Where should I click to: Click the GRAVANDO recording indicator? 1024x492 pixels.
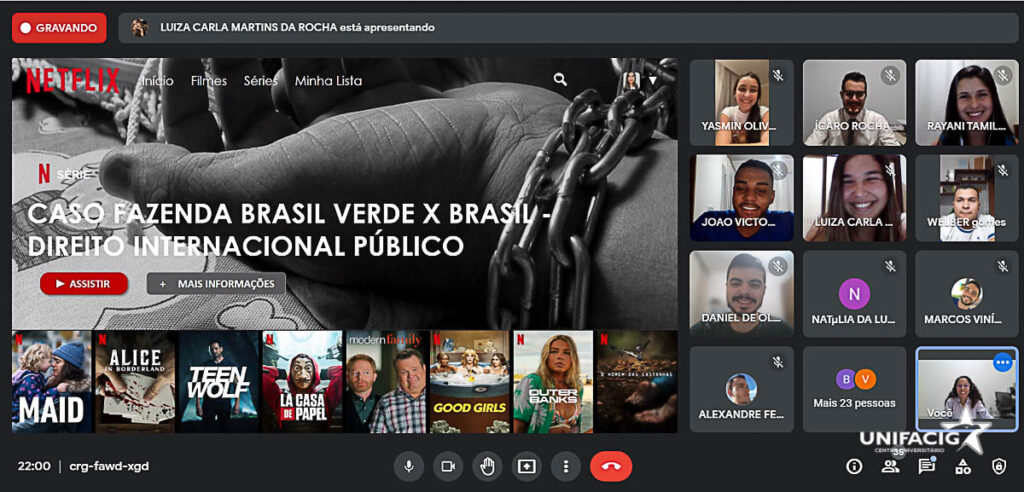(x=59, y=28)
